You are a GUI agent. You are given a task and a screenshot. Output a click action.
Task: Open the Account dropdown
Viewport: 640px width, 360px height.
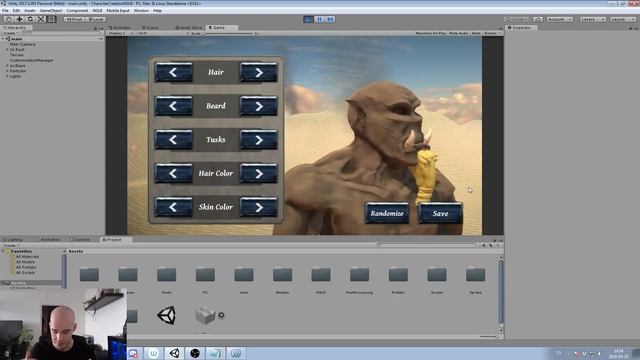click(x=560, y=19)
